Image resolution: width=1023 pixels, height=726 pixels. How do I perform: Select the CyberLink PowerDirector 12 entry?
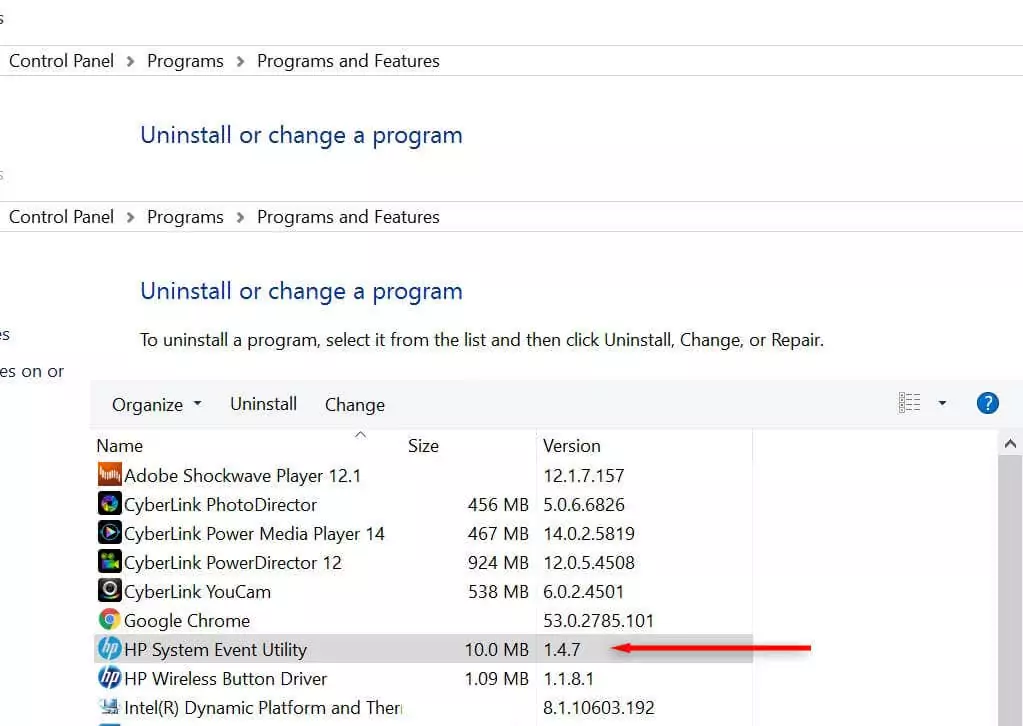tap(233, 563)
